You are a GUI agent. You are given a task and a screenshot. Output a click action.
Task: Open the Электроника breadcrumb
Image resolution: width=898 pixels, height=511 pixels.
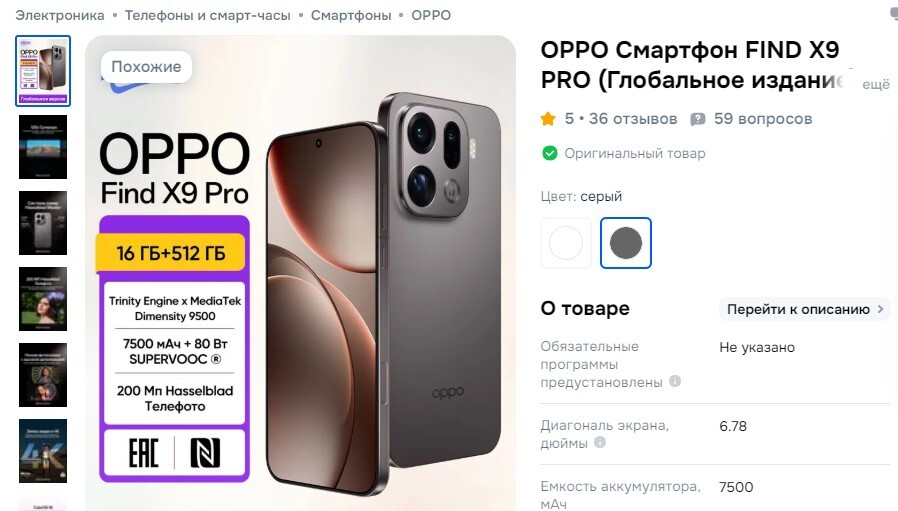(60, 15)
